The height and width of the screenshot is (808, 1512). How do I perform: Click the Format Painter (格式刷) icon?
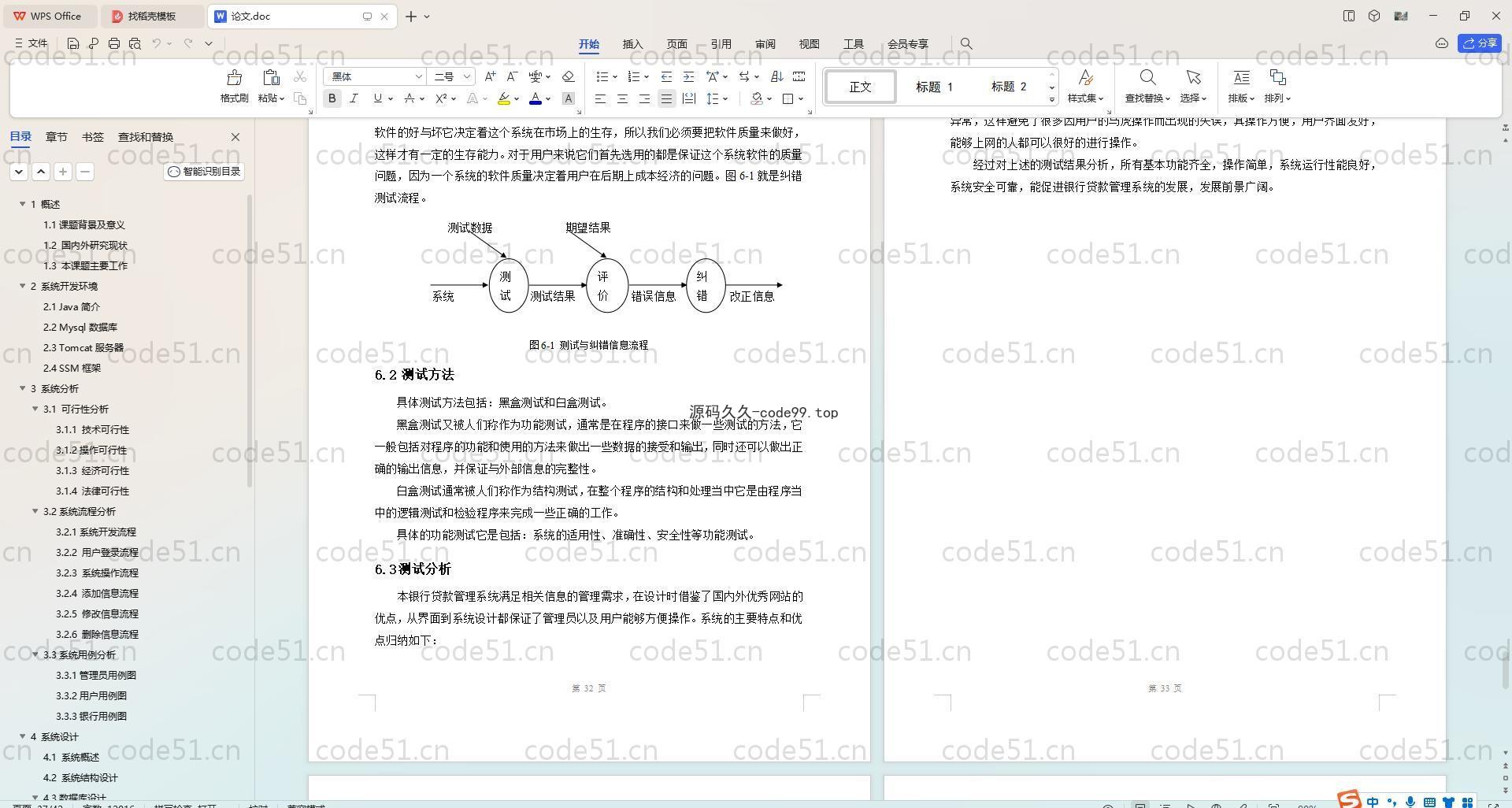click(x=234, y=77)
